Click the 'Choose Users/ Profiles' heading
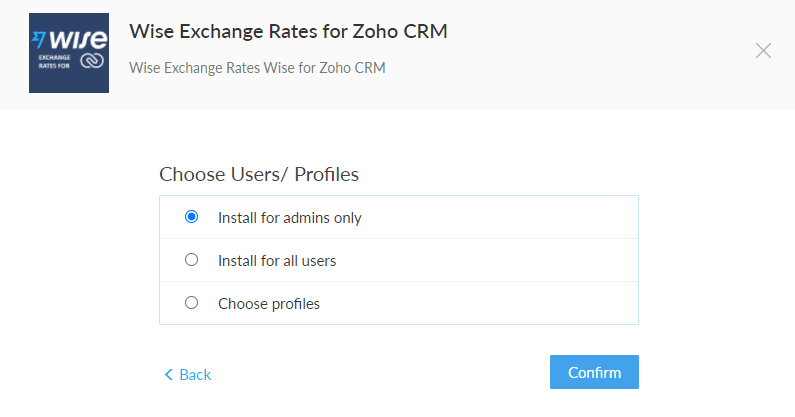The width and height of the screenshot is (795, 417). pos(259,174)
